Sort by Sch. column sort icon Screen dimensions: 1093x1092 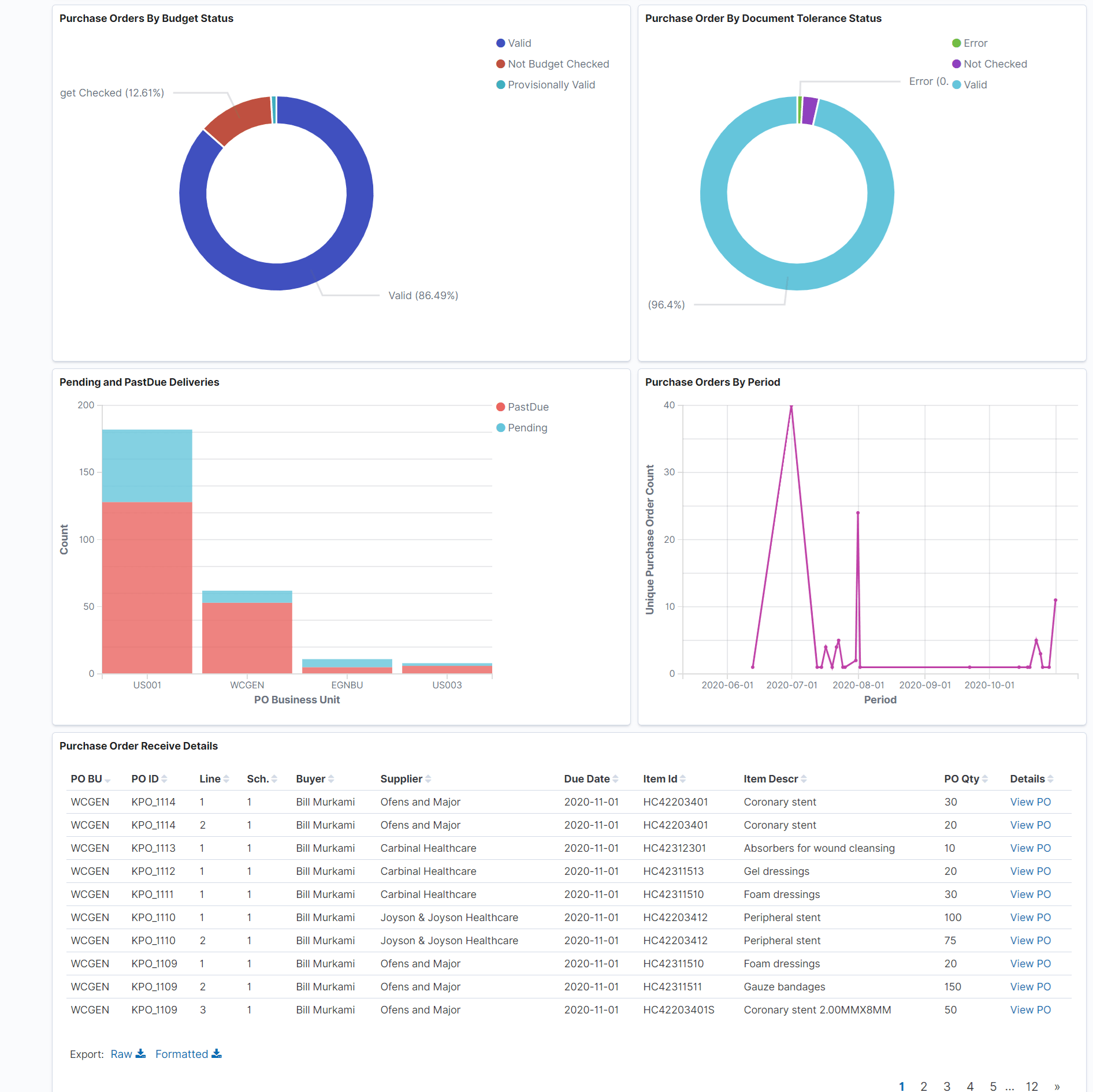274,779
